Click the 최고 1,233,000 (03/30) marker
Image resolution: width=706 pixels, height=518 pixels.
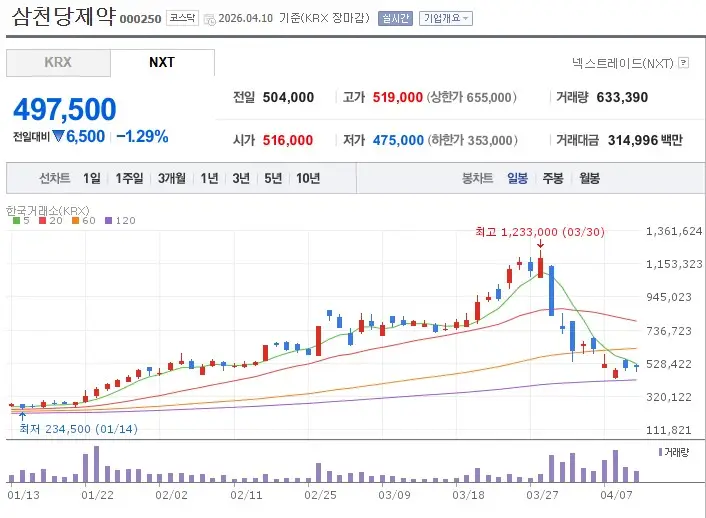pos(540,232)
